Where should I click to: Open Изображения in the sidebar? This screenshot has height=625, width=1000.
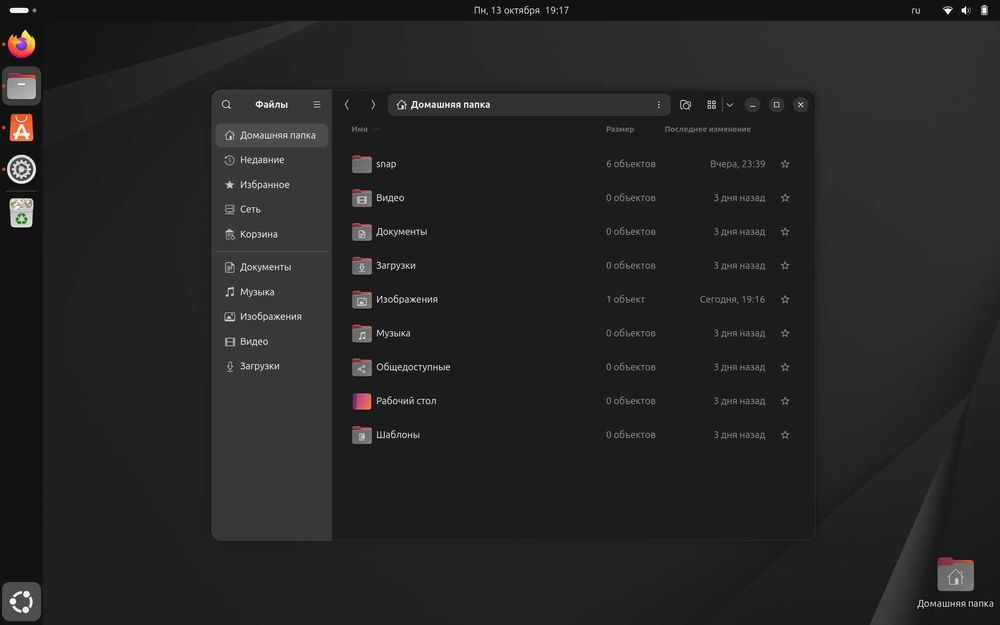click(272, 316)
